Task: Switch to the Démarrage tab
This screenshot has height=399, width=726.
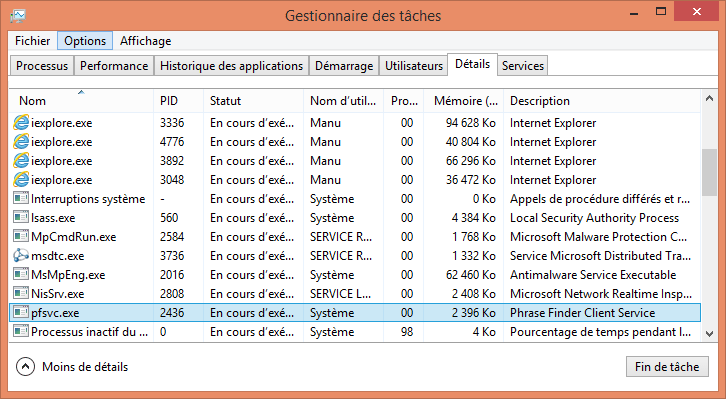Action: (344, 66)
